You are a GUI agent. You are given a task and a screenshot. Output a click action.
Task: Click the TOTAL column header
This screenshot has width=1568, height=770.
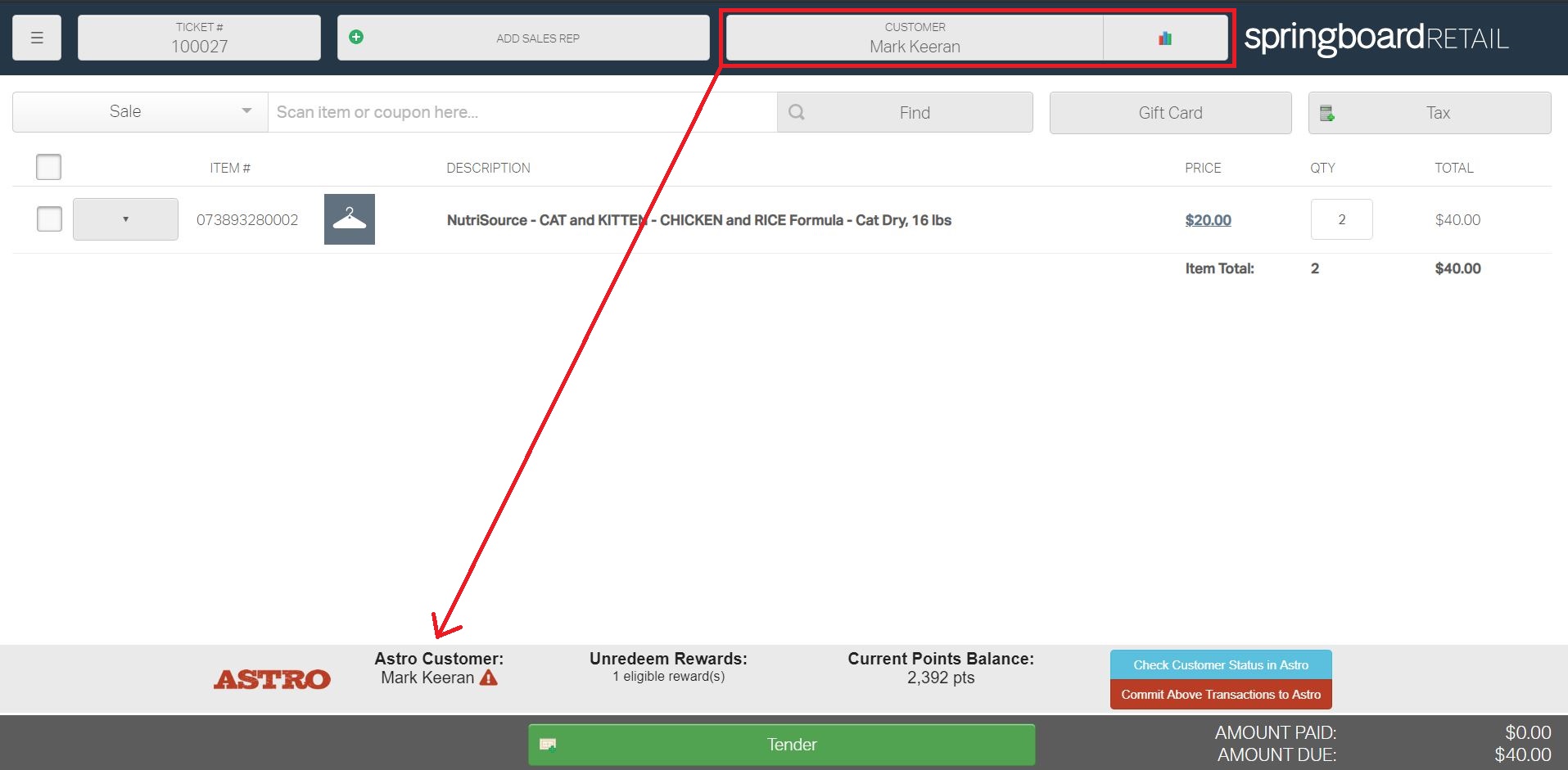pyautogui.click(x=1454, y=168)
